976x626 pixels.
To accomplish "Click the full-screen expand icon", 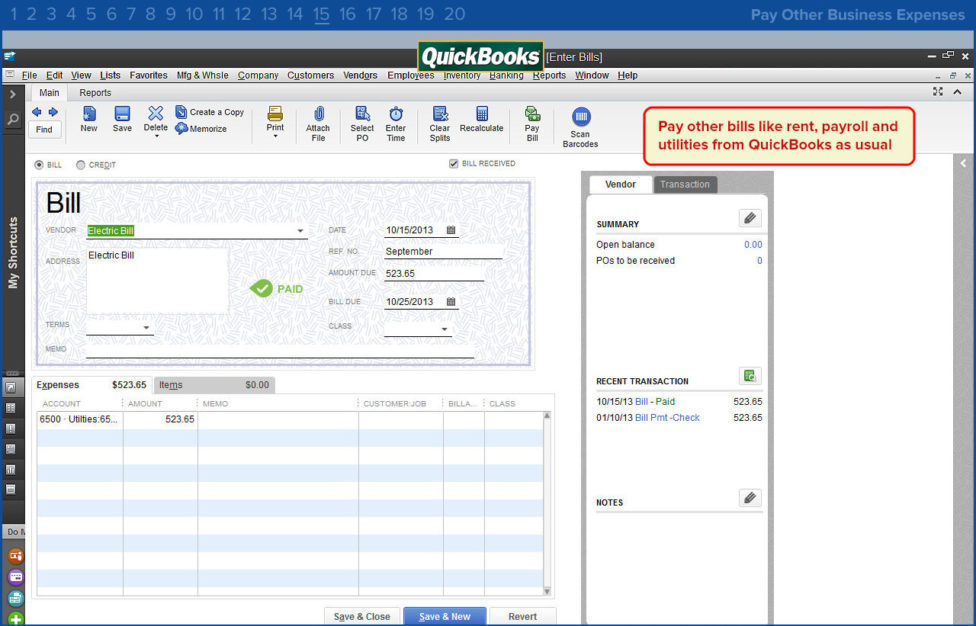I will 938,92.
